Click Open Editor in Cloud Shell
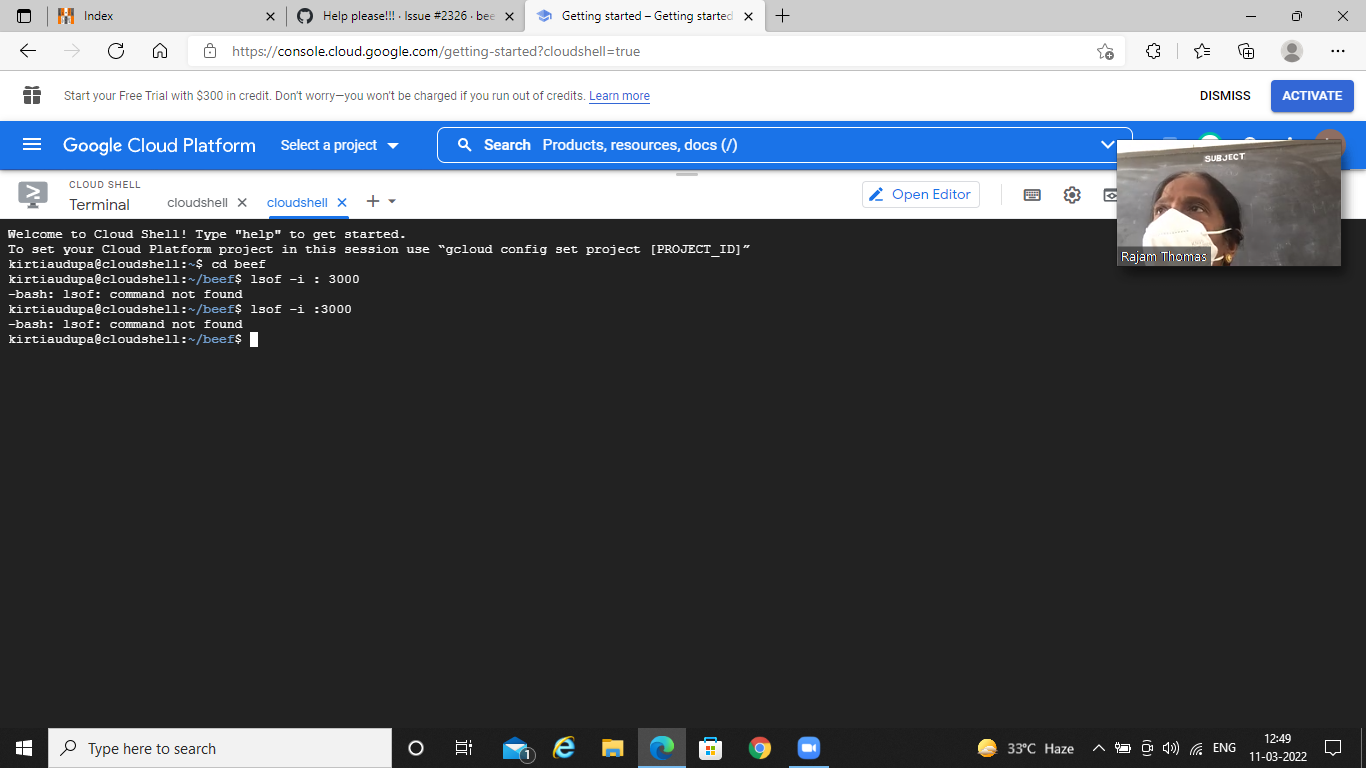Image resolution: width=1366 pixels, height=768 pixels. pyautogui.click(x=920, y=194)
